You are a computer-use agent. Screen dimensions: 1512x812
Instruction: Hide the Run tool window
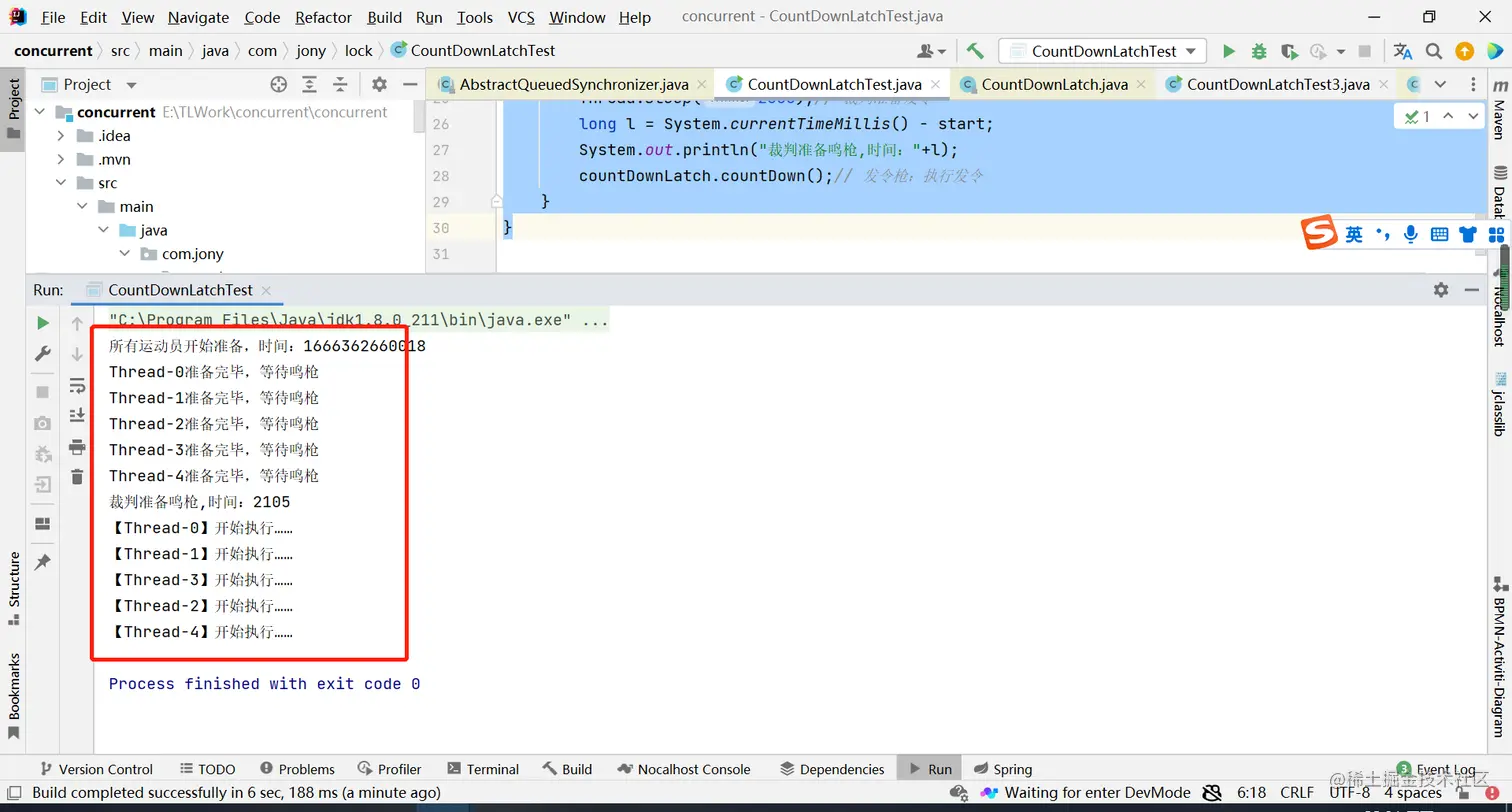[x=1471, y=289]
